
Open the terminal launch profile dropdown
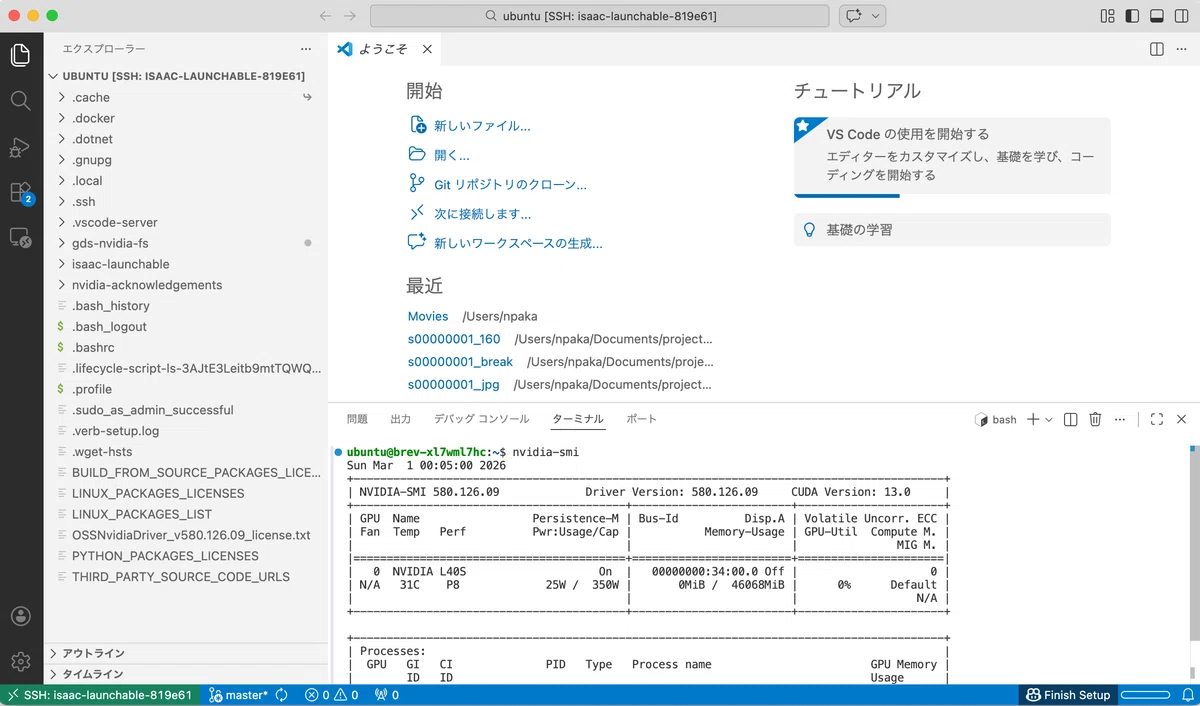click(x=1049, y=420)
